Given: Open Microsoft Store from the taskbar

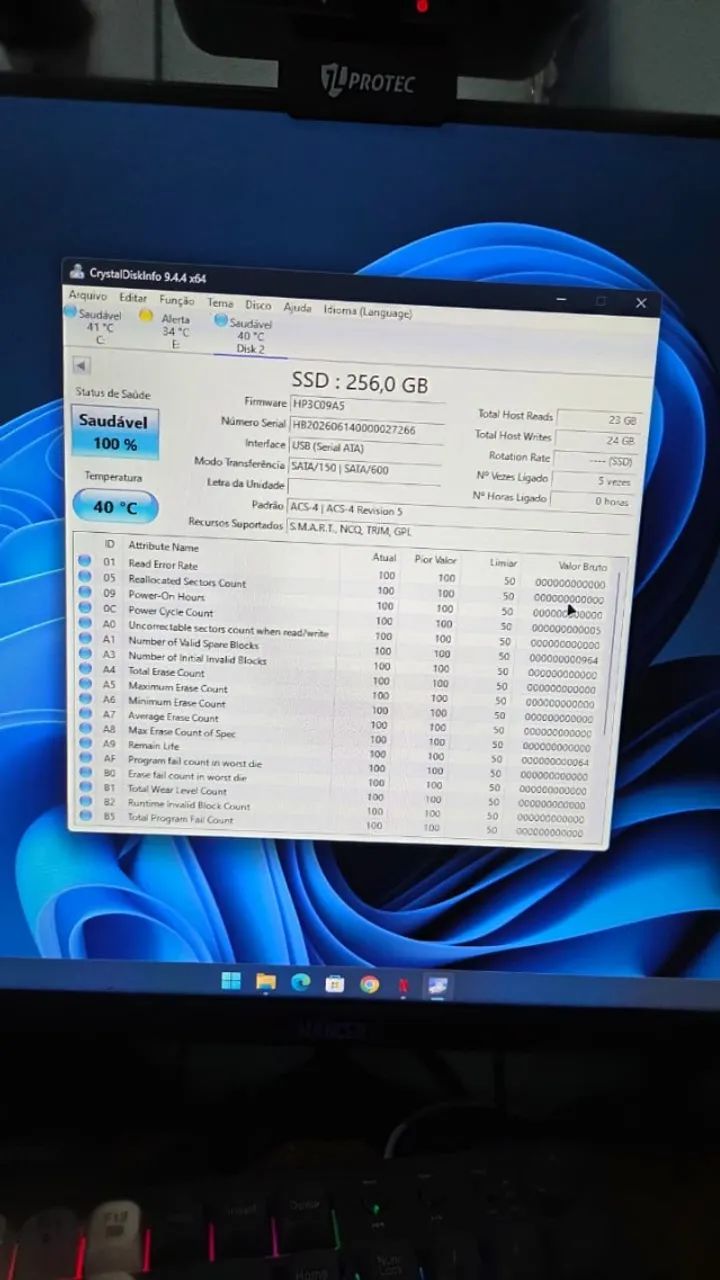Looking at the screenshot, I should click(334, 984).
